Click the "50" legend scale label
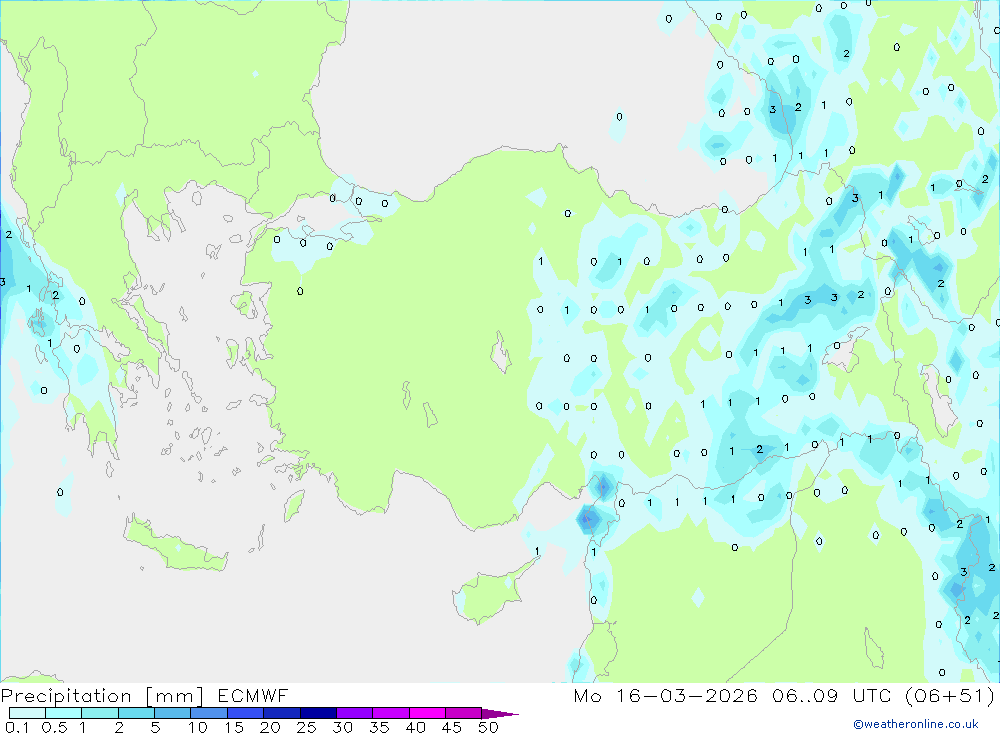This screenshot has height=733, width=1000. click(488, 727)
